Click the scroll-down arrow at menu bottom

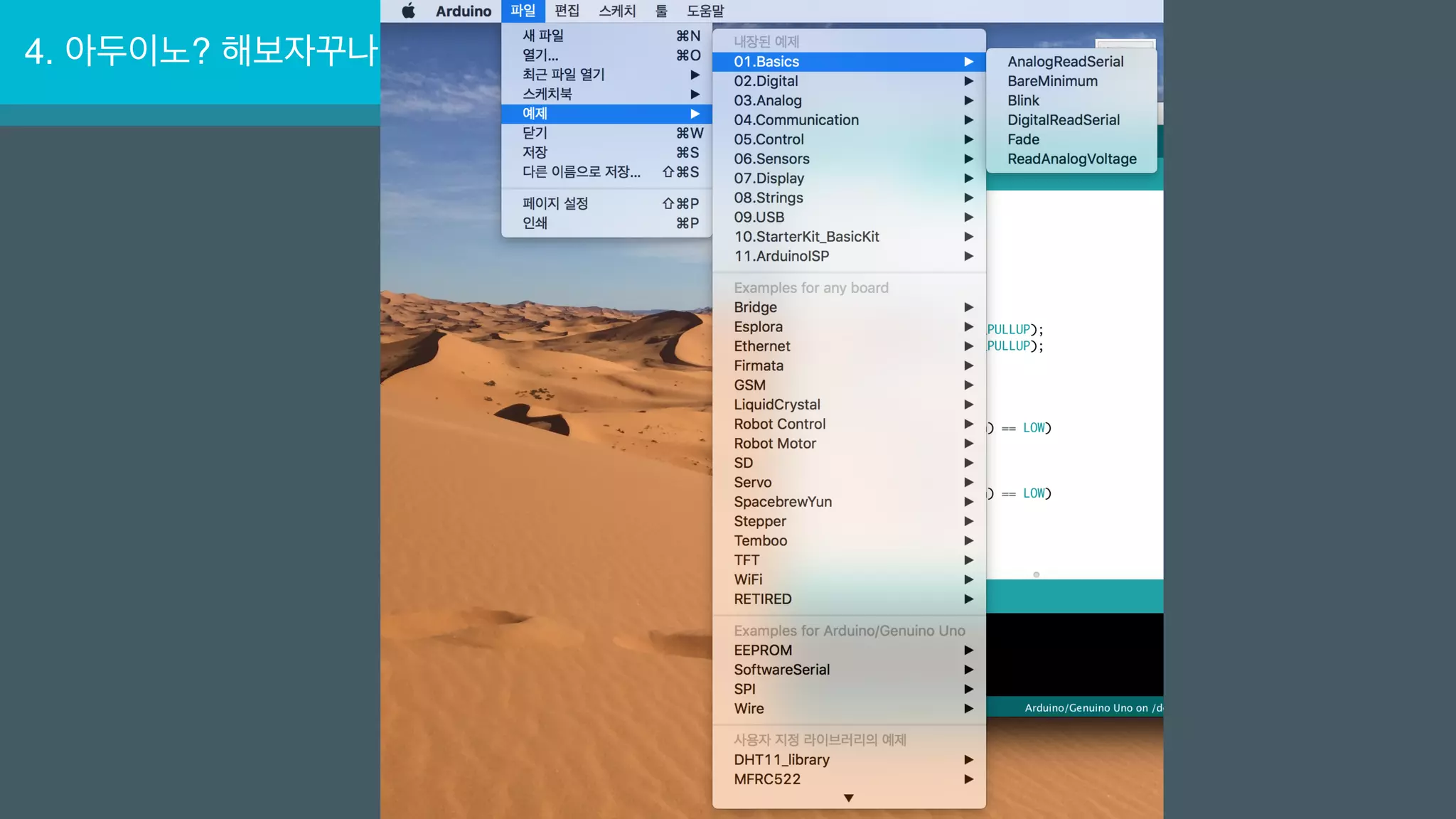click(x=848, y=798)
